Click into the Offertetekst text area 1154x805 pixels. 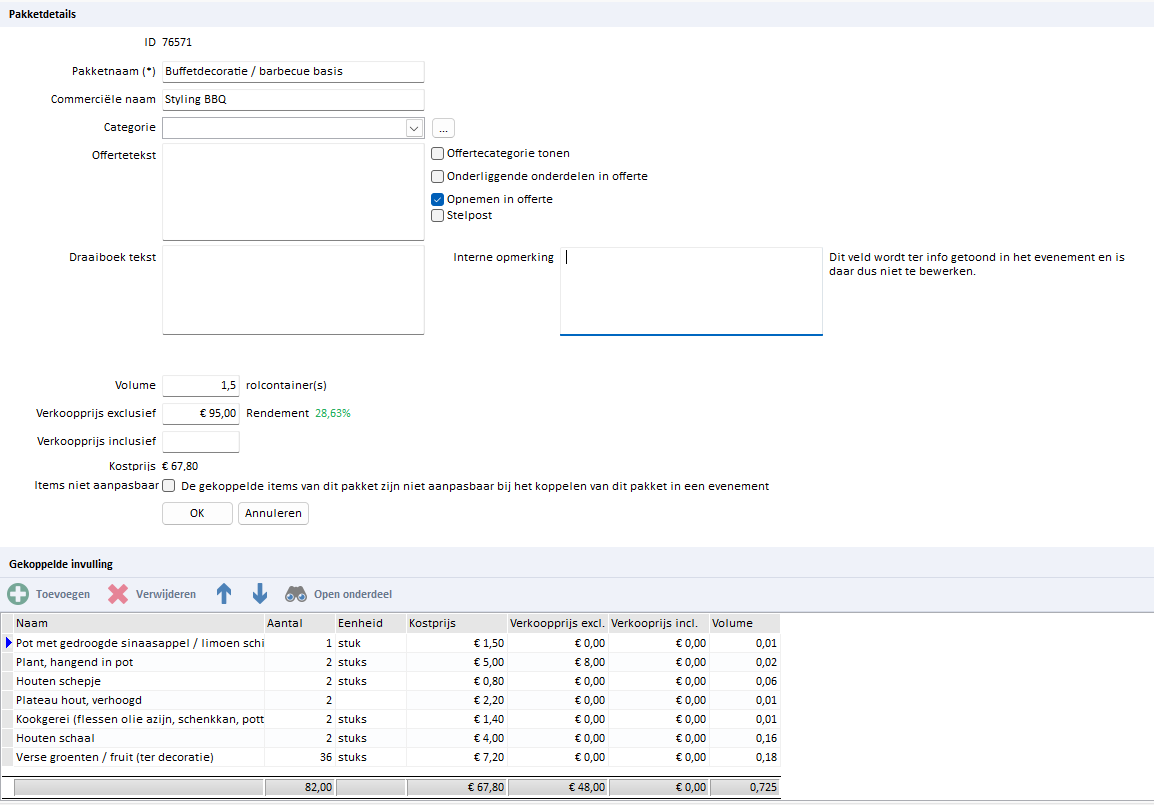293,192
